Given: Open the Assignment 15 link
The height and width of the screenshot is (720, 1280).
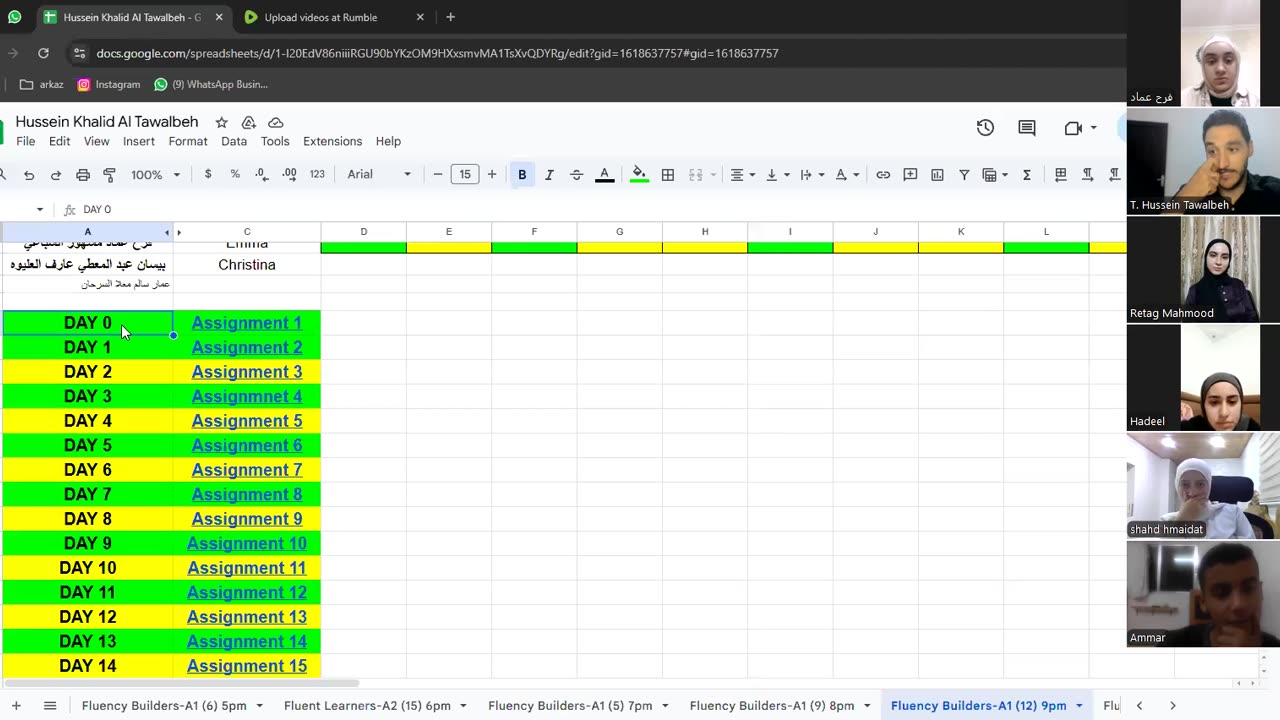Looking at the screenshot, I should pos(247,666).
